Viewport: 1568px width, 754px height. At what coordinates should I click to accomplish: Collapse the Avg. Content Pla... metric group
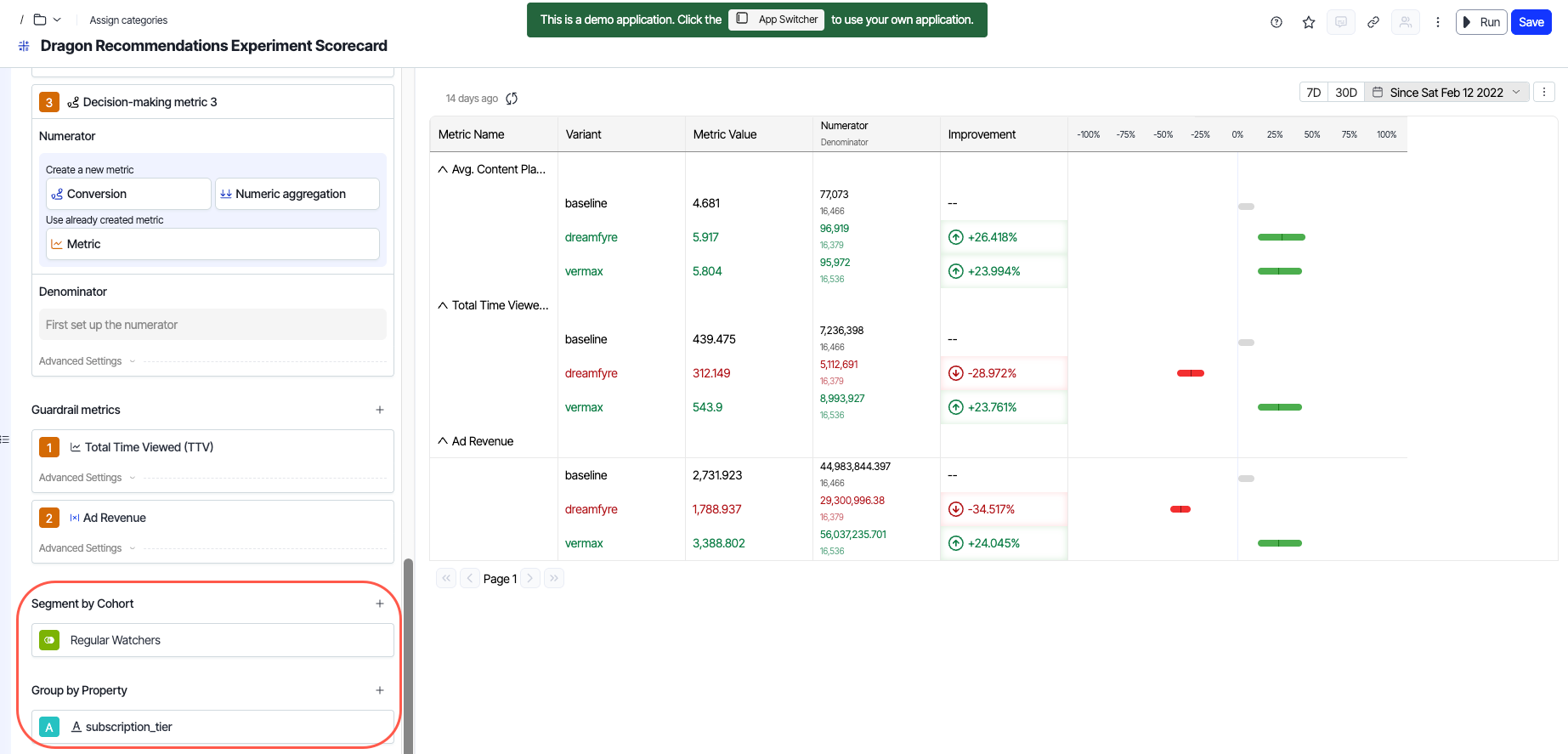point(443,169)
